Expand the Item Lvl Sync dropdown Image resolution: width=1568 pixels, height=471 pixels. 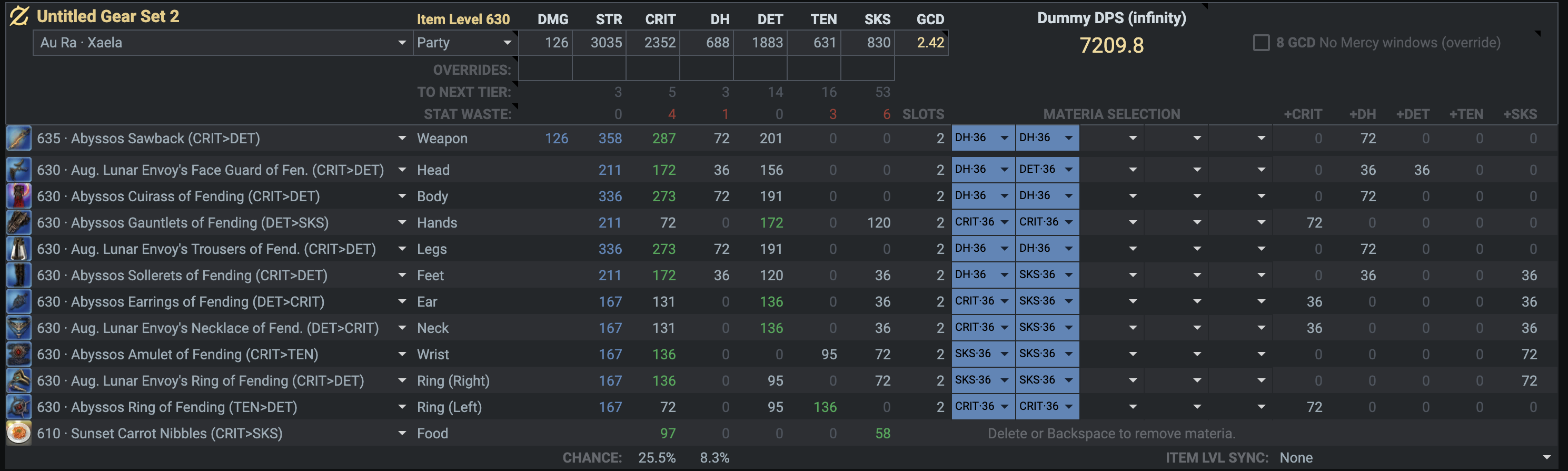pos(1547,458)
